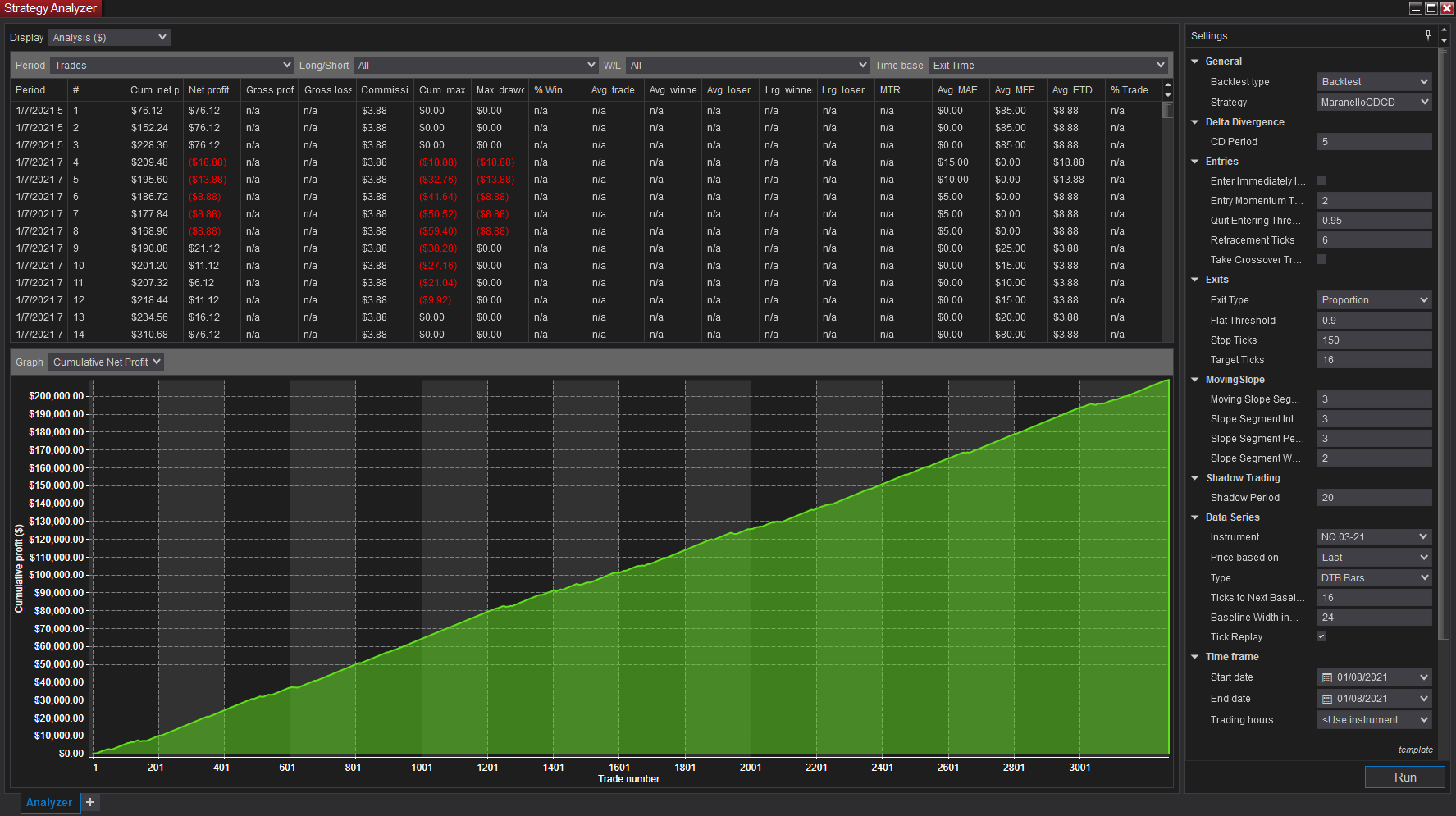The height and width of the screenshot is (816, 1456).
Task: Select the ($59.40) cumulative max drawdown cell
Action: click(x=442, y=231)
